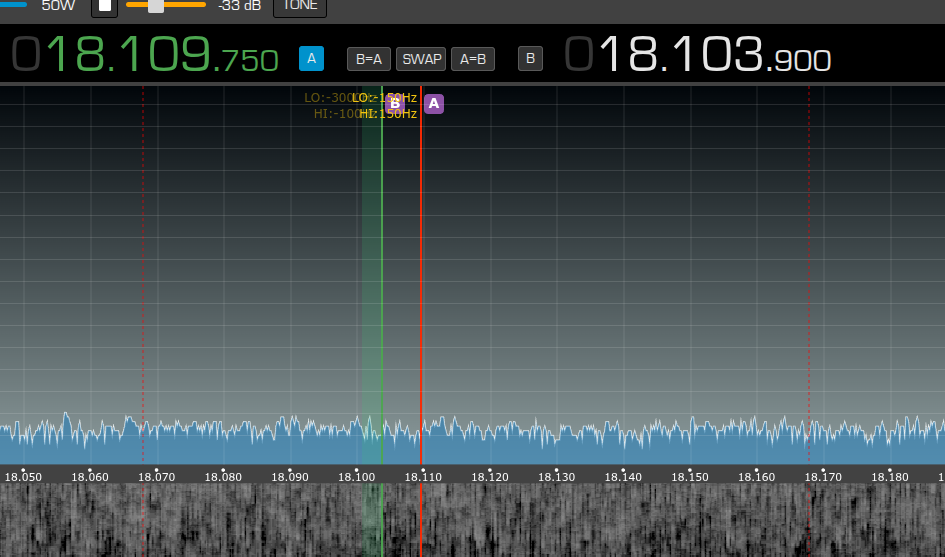Click the purple B marker on the spectrum
Screen dimensions: 945x557
[394, 103]
